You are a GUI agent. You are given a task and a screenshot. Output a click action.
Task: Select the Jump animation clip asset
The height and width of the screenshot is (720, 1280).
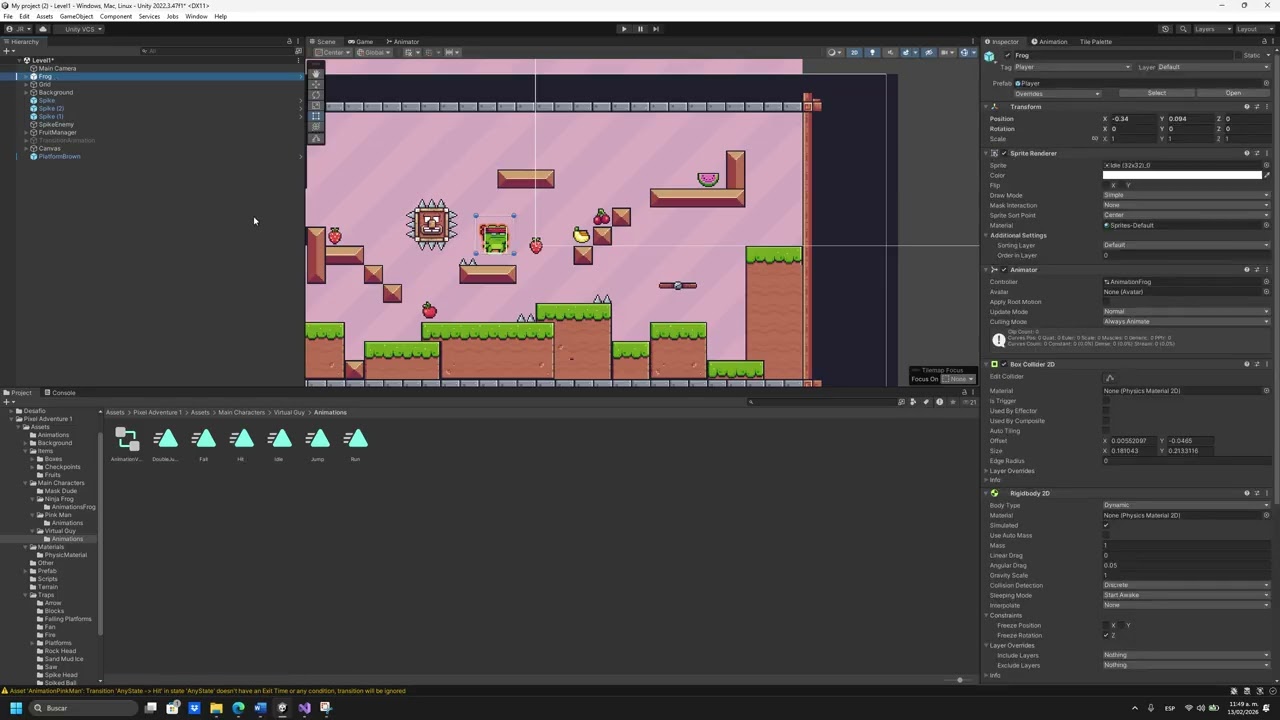(317, 445)
